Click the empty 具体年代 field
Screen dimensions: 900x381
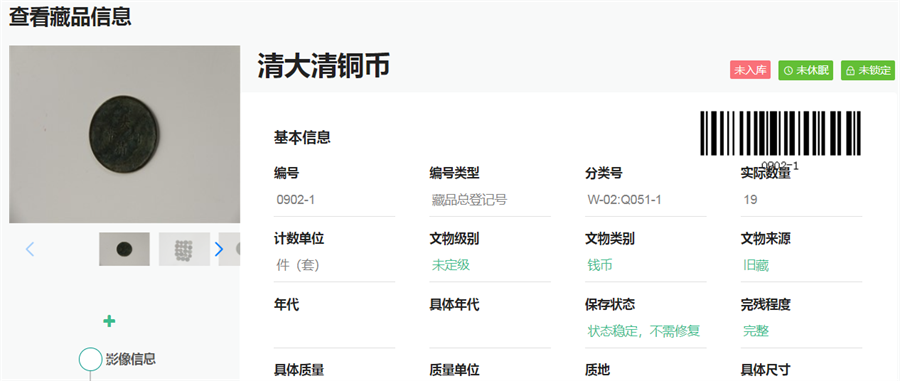(490, 332)
